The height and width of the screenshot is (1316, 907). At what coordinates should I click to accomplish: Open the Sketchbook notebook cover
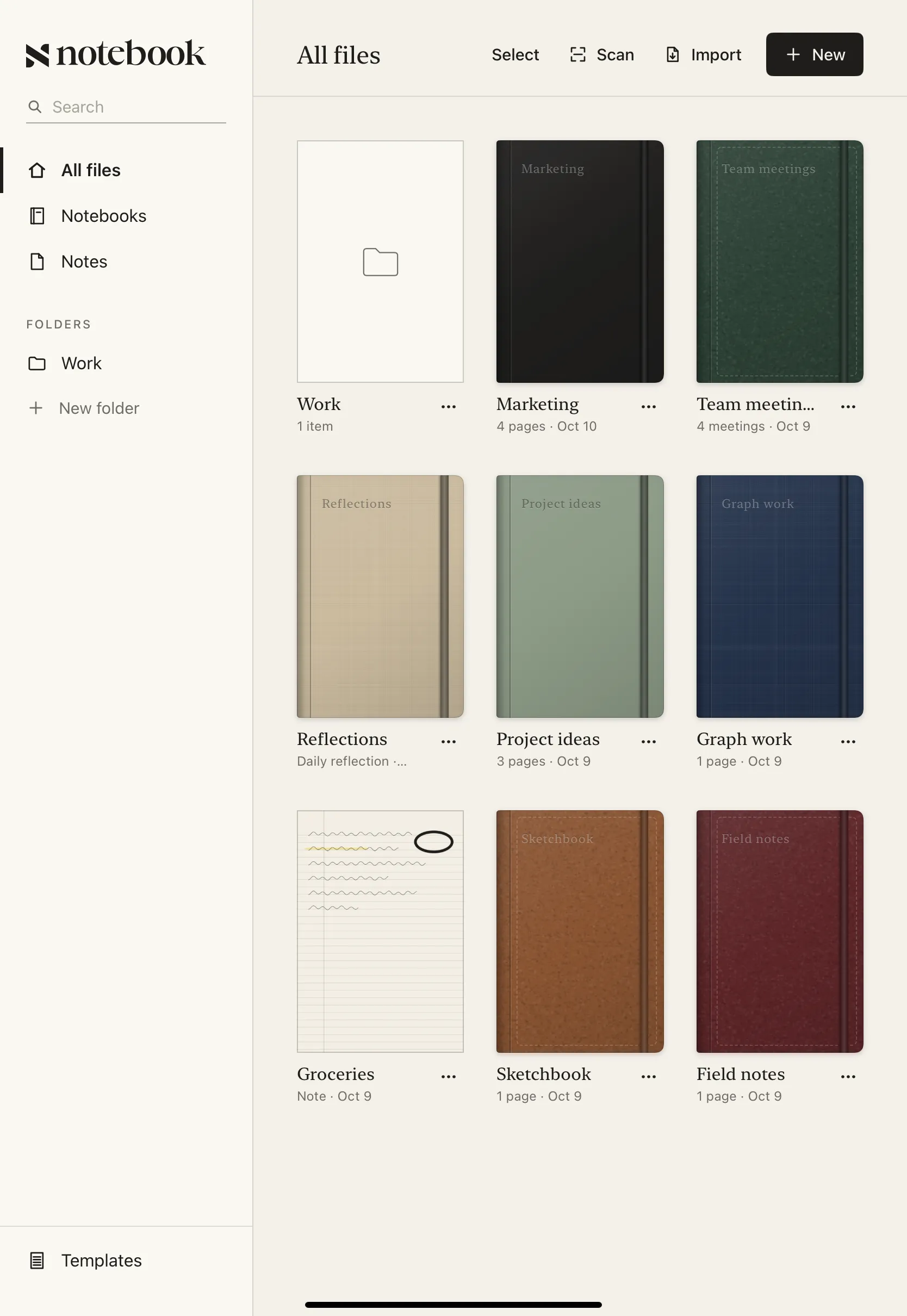click(x=580, y=932)
